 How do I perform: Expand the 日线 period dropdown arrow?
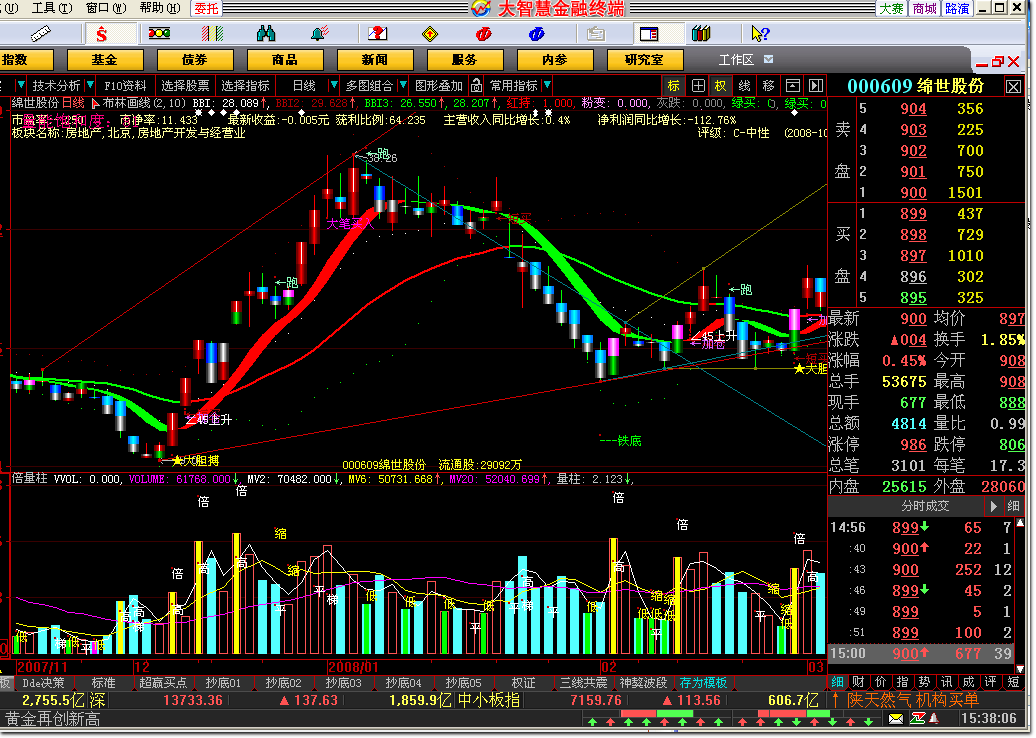(x=334, y=85)
